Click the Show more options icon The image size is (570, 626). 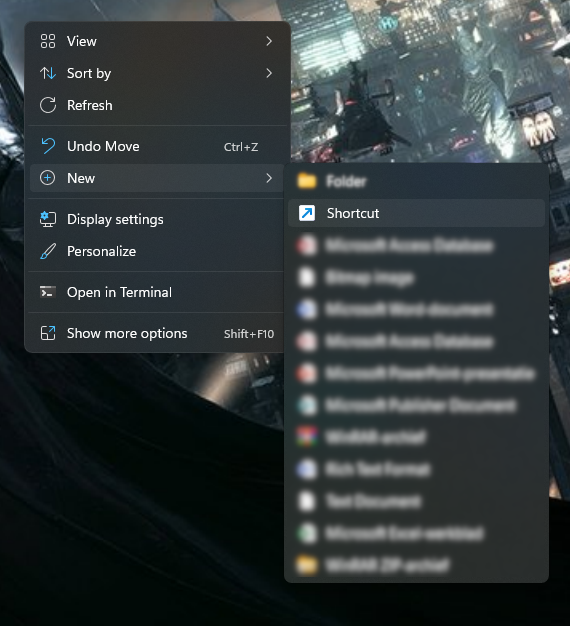click(x=48, y=333)
